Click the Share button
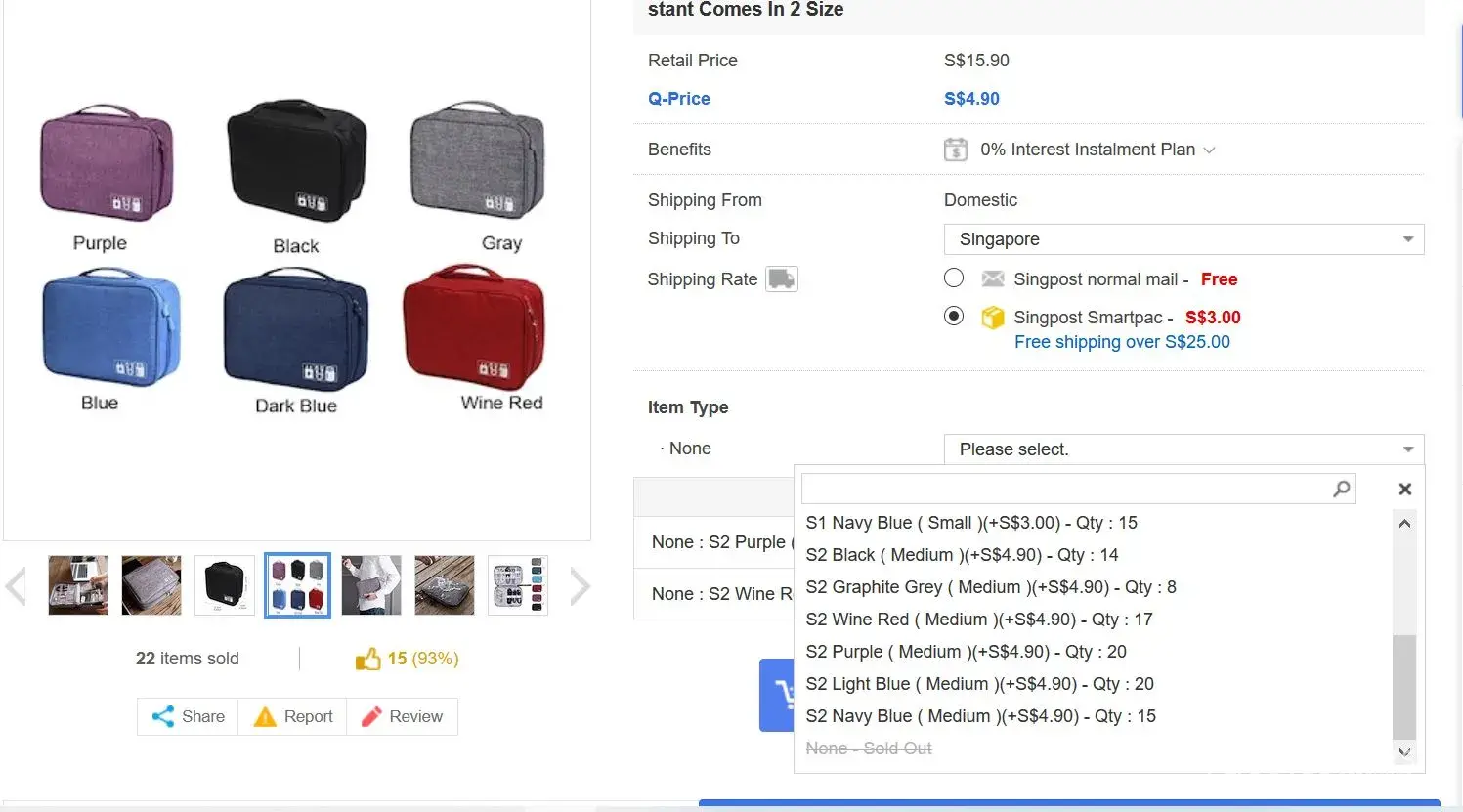Screen dimensions: 1463x812 [x=189, y=716]
